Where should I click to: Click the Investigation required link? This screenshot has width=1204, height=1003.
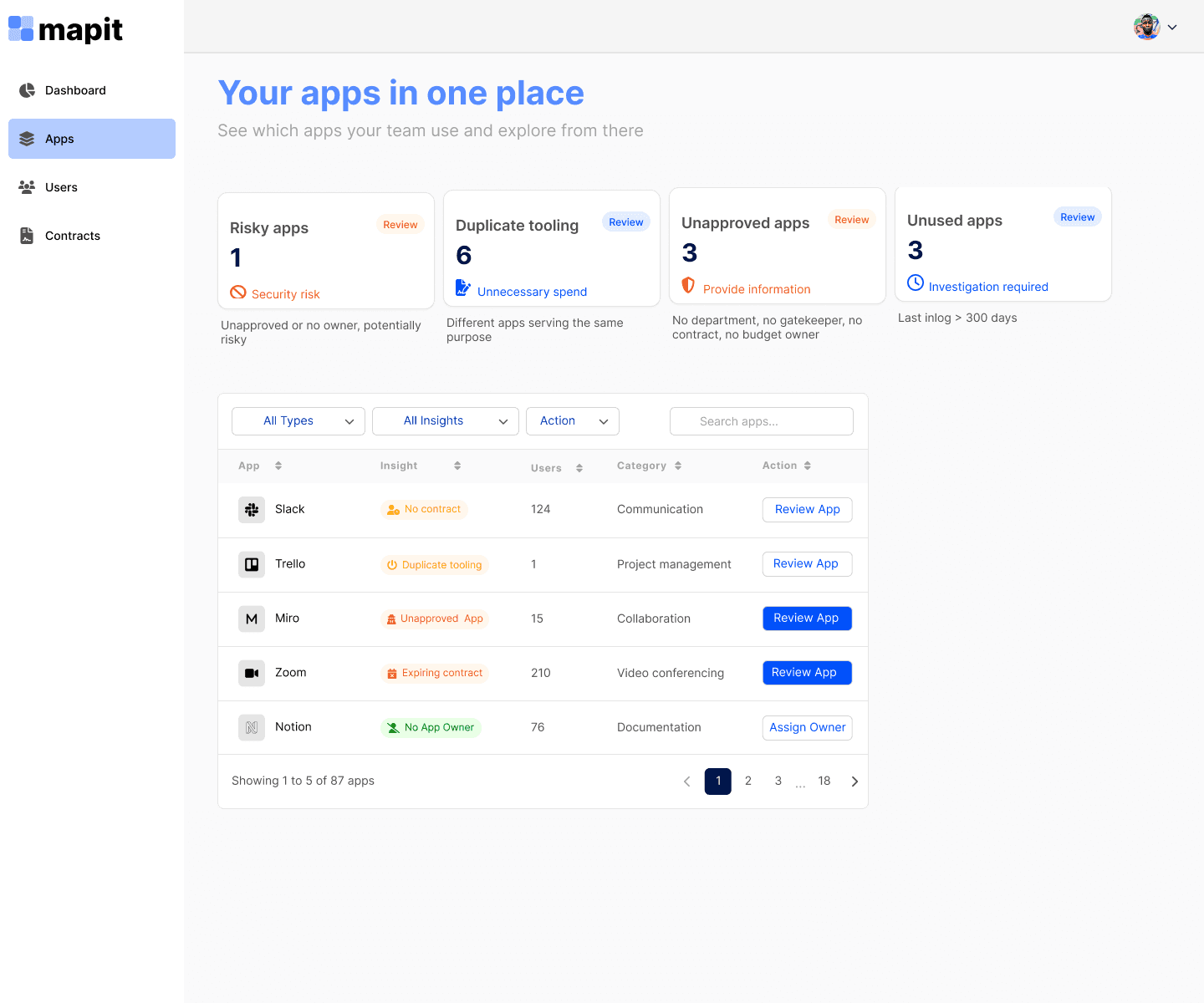[988, 287]
